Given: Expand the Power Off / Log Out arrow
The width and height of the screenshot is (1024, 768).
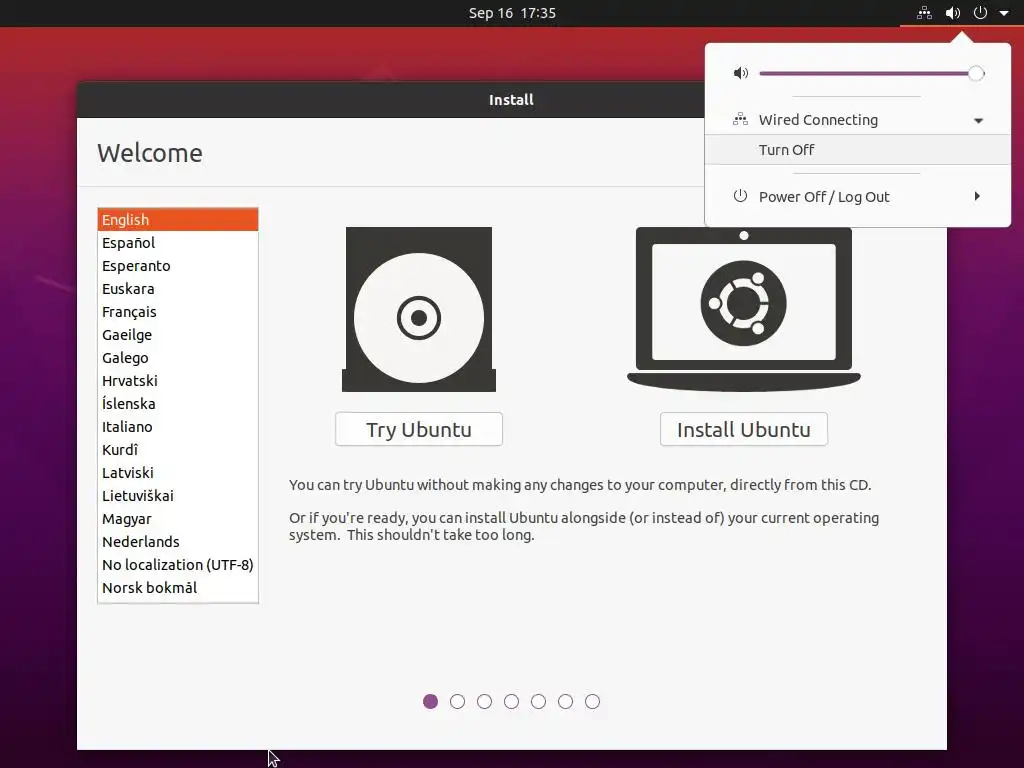Looking at the screenshot, I should pos(978,196).
